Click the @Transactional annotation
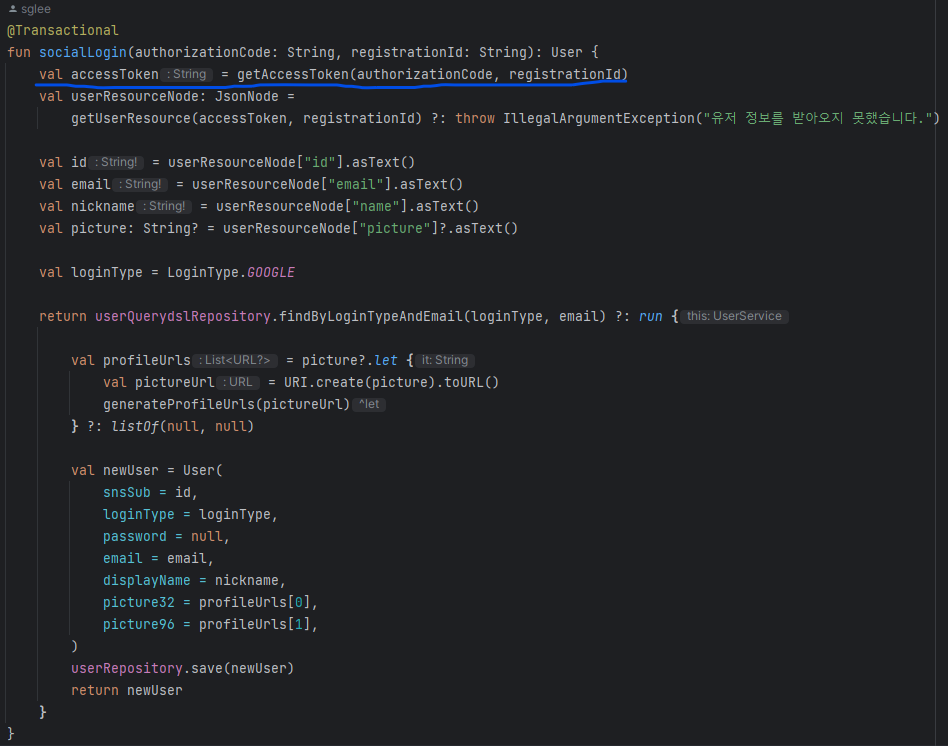948x746 pixels. (x=63, y=30)
